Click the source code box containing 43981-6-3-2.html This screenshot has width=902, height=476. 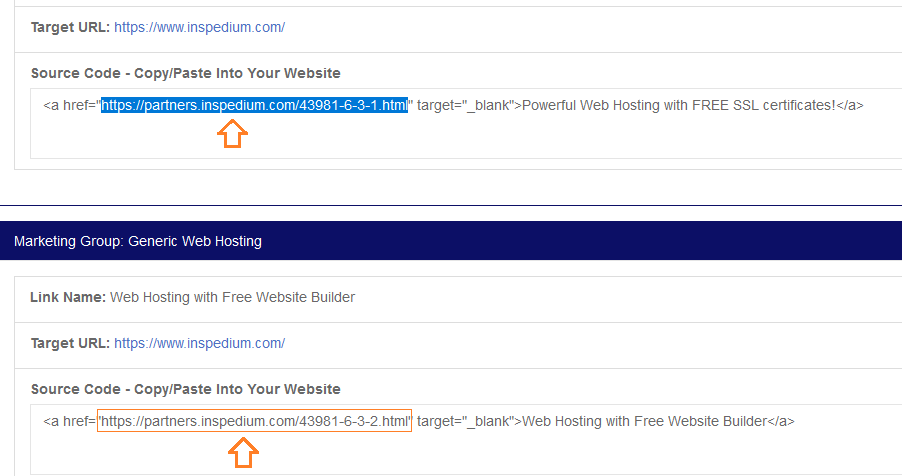click(466, 440)
